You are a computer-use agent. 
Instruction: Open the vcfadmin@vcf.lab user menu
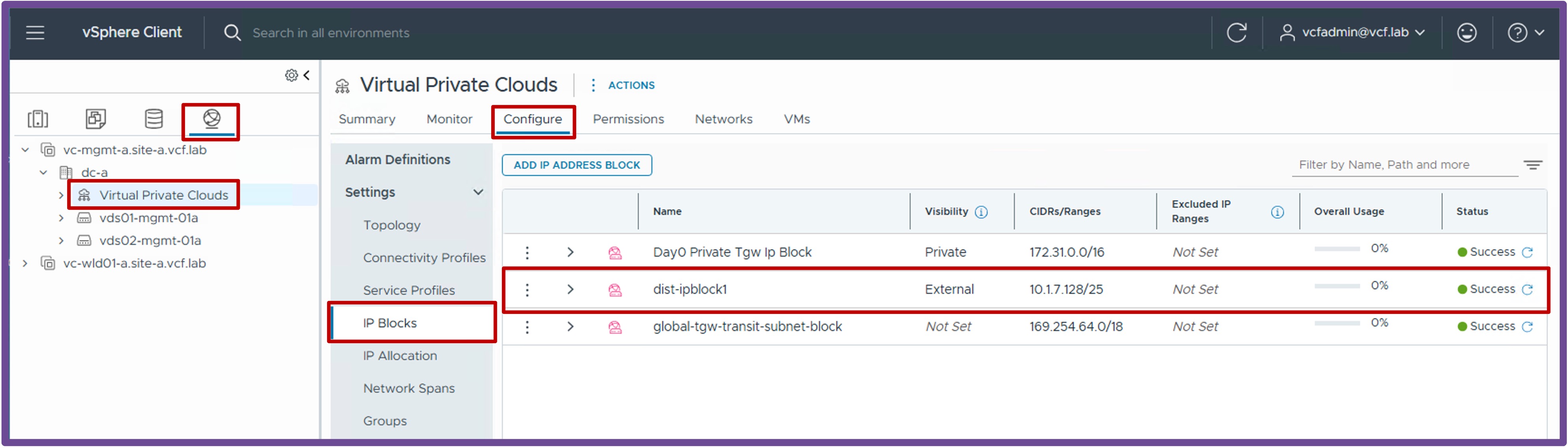click(x=1352, y=33)
